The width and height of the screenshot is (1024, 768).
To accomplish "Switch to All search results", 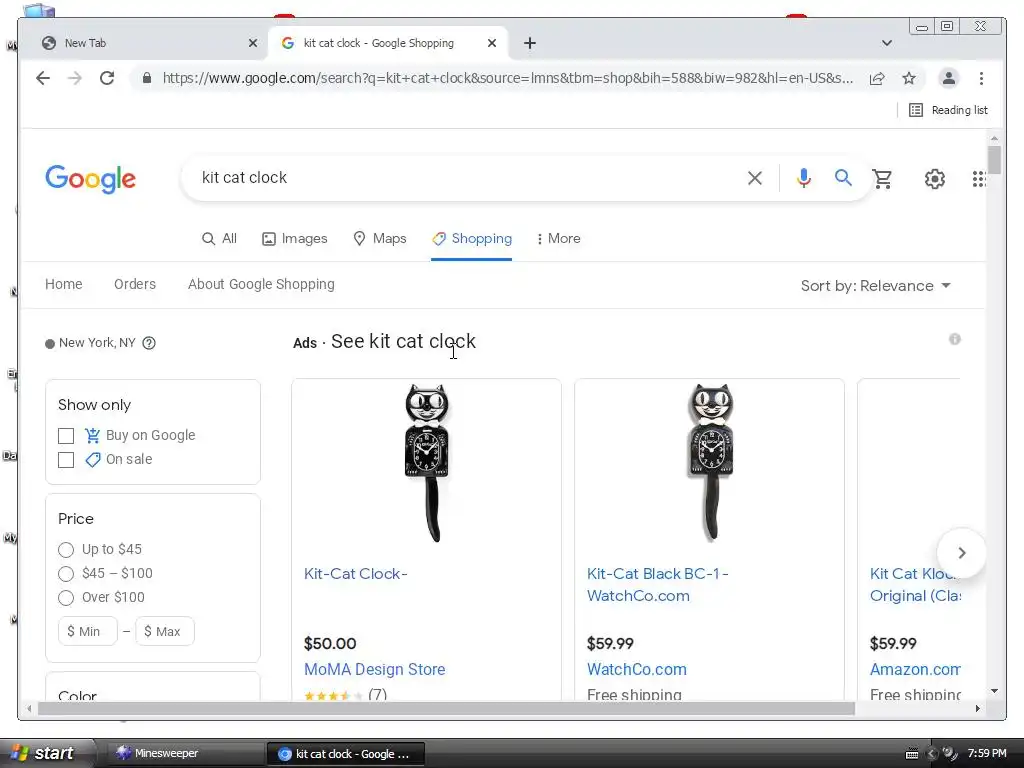I will pos(219,238).
